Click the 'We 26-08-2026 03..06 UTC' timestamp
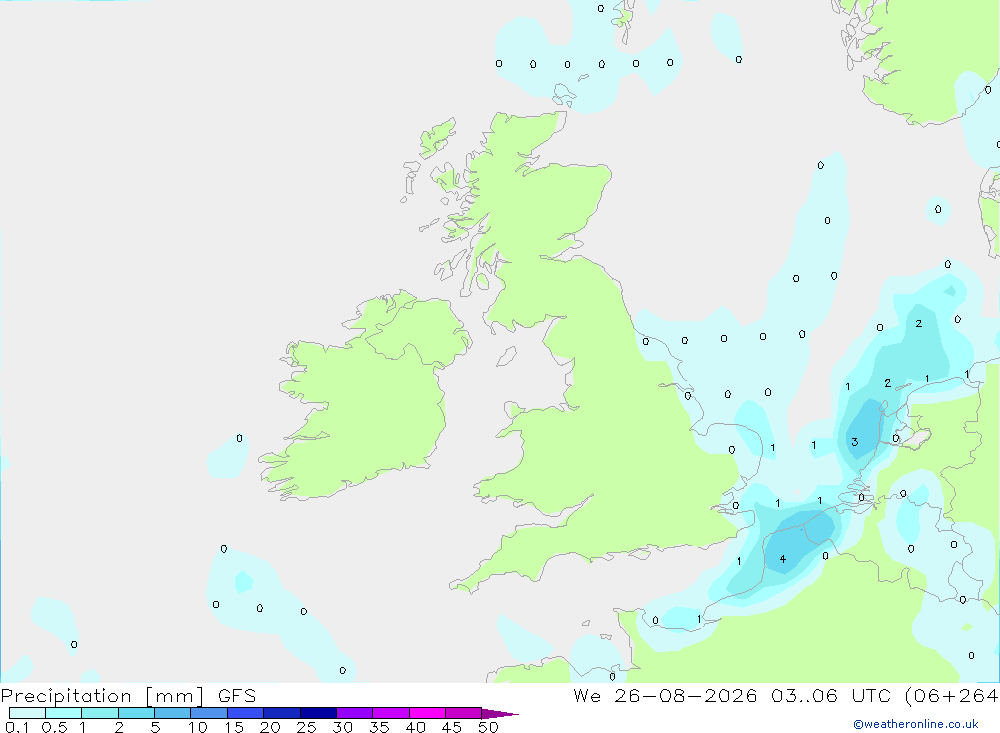Image resolution: width=1000 pixels, height=733 pixels. point(732,695)
